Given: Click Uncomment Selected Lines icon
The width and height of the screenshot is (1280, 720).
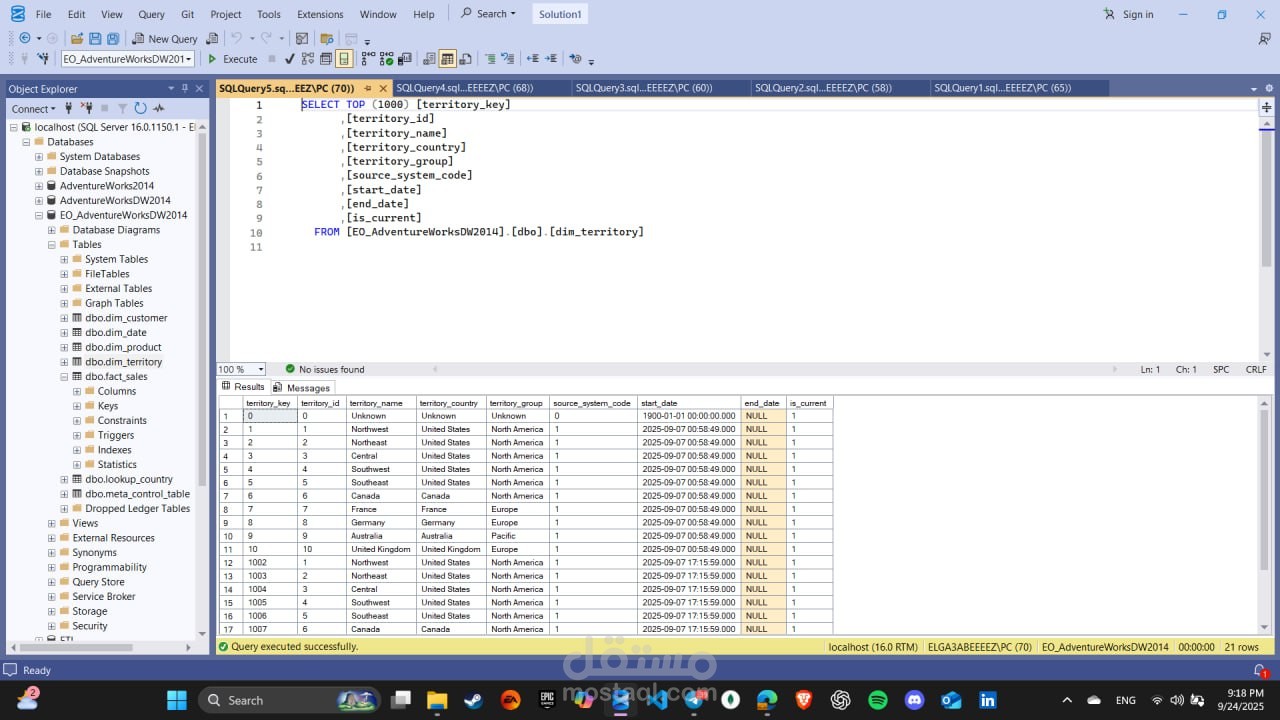Looking at the screenshot, I should click(x=508, y=59).
